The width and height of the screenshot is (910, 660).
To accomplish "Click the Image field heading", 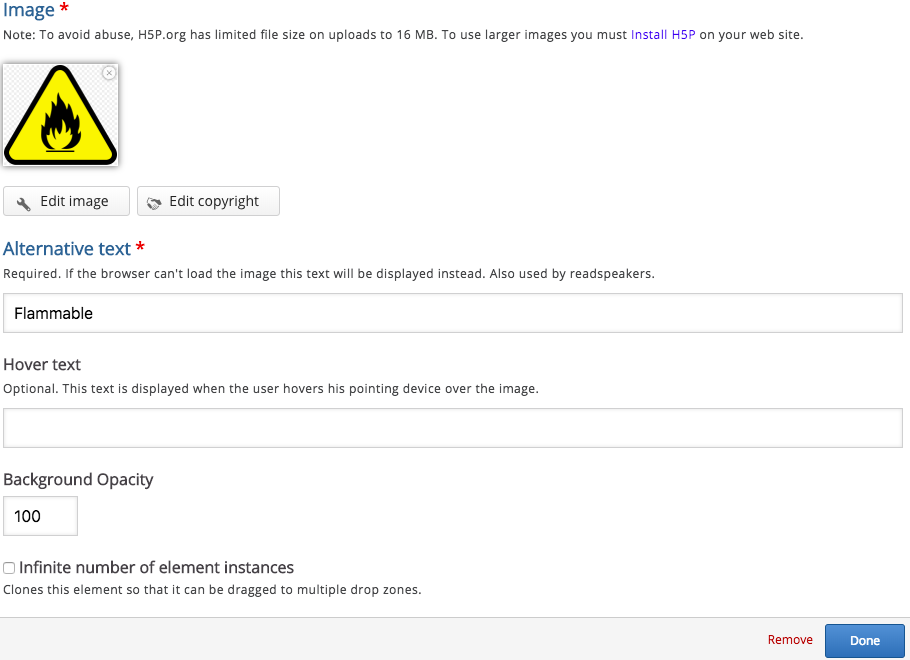I will pyautogui.click(x=29, y=10).
